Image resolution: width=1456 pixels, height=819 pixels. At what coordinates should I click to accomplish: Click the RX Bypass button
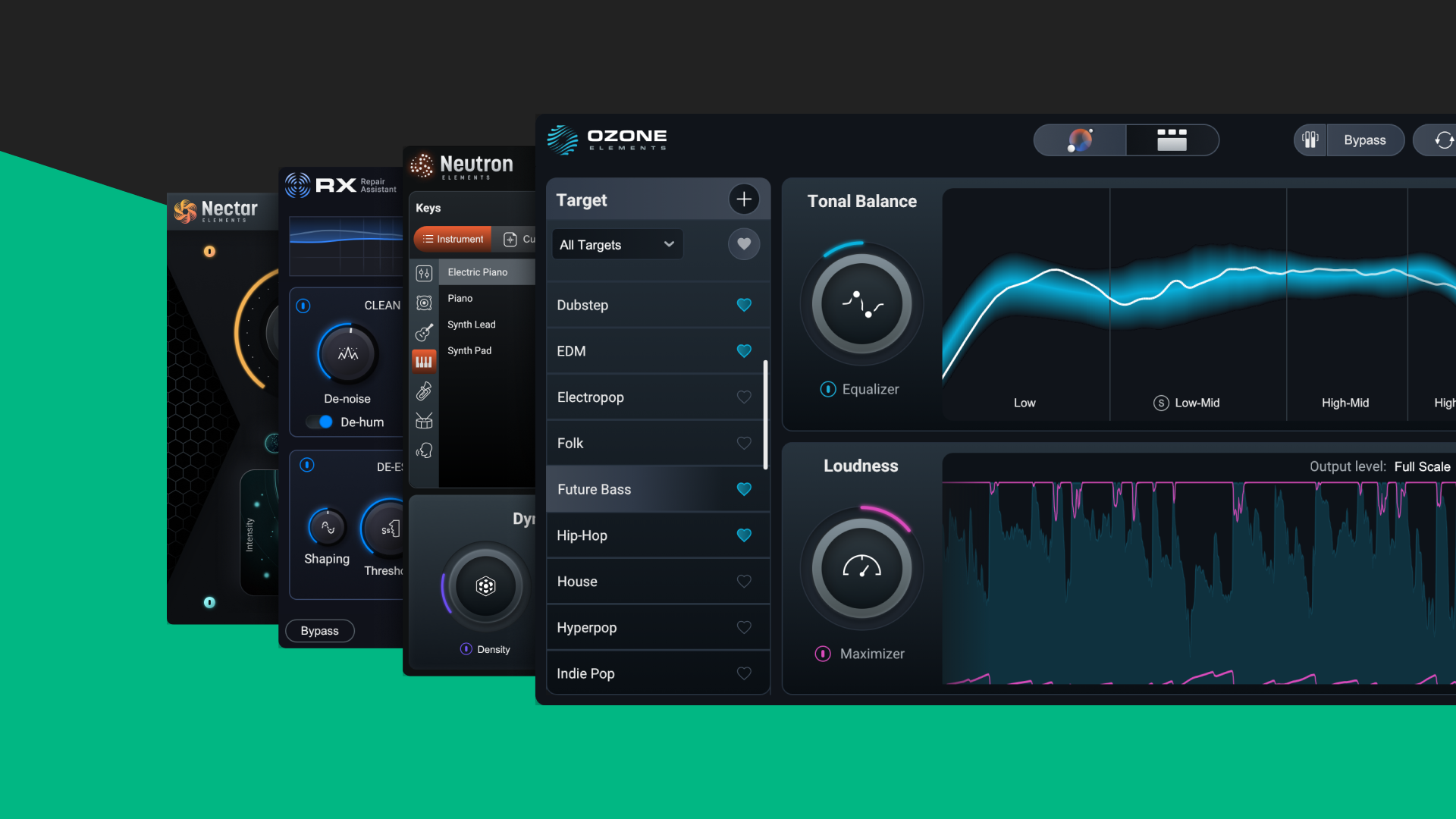pos(320,631)
